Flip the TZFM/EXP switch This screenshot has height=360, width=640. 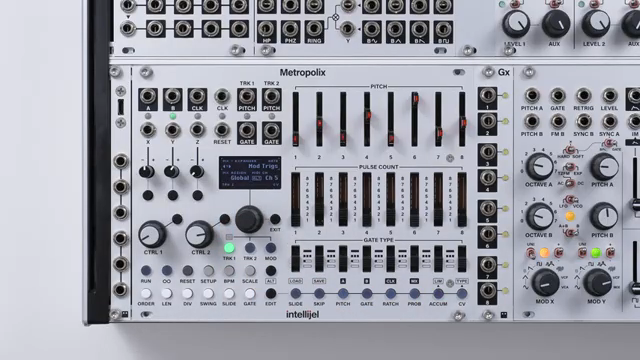tap(570, 167)
